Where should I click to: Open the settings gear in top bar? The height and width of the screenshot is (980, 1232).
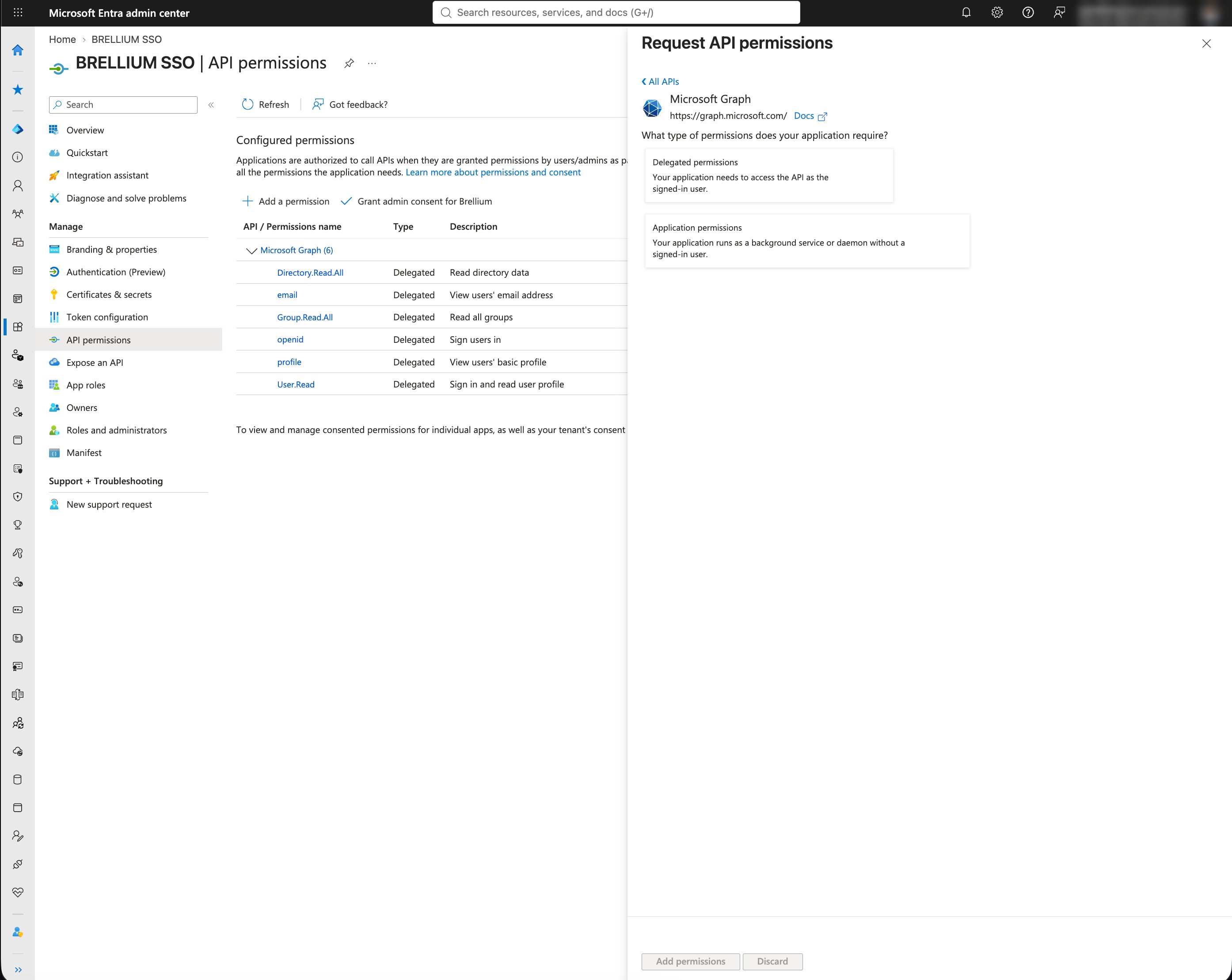point(996,12)
